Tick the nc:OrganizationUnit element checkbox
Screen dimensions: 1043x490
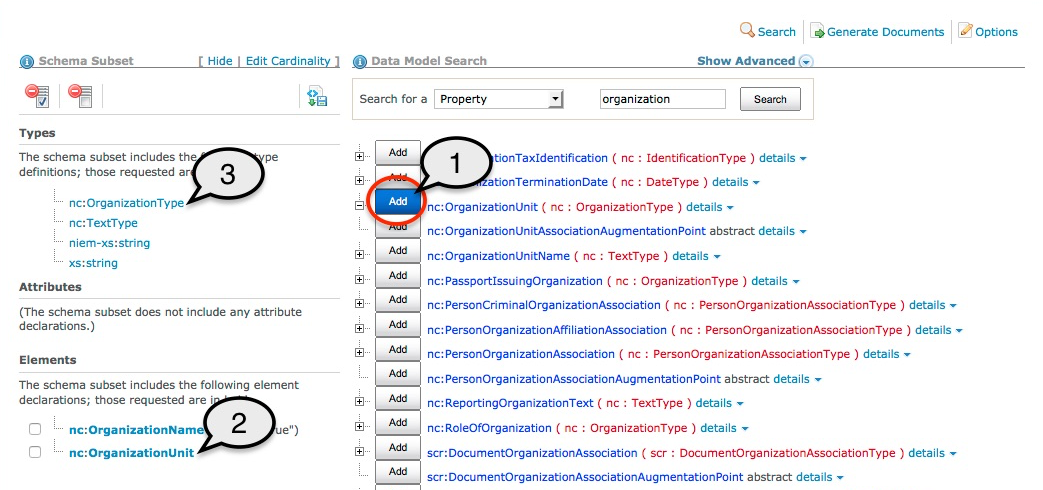[36, 452]
